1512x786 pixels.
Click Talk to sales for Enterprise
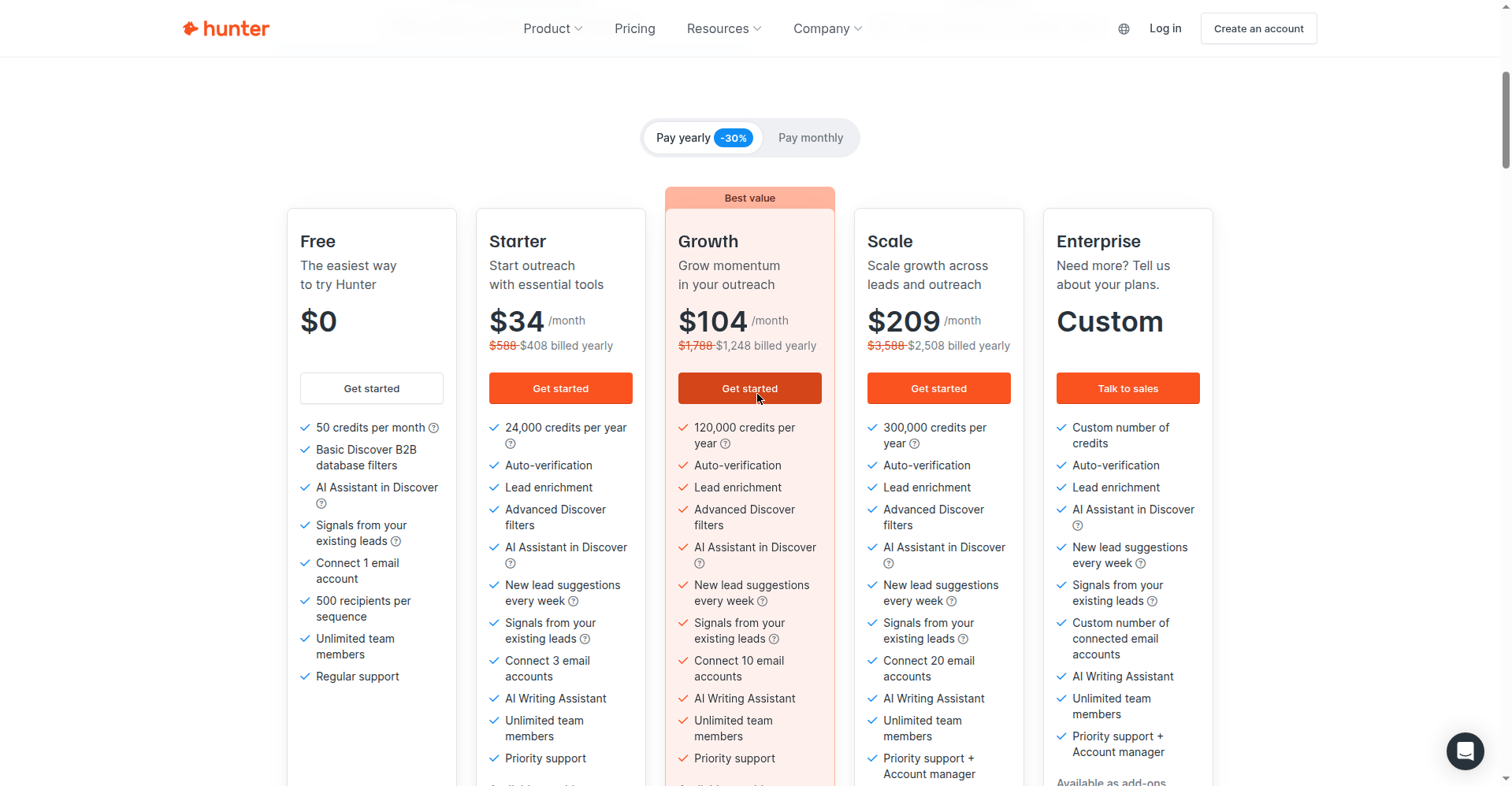click(x=1128, y=388)
